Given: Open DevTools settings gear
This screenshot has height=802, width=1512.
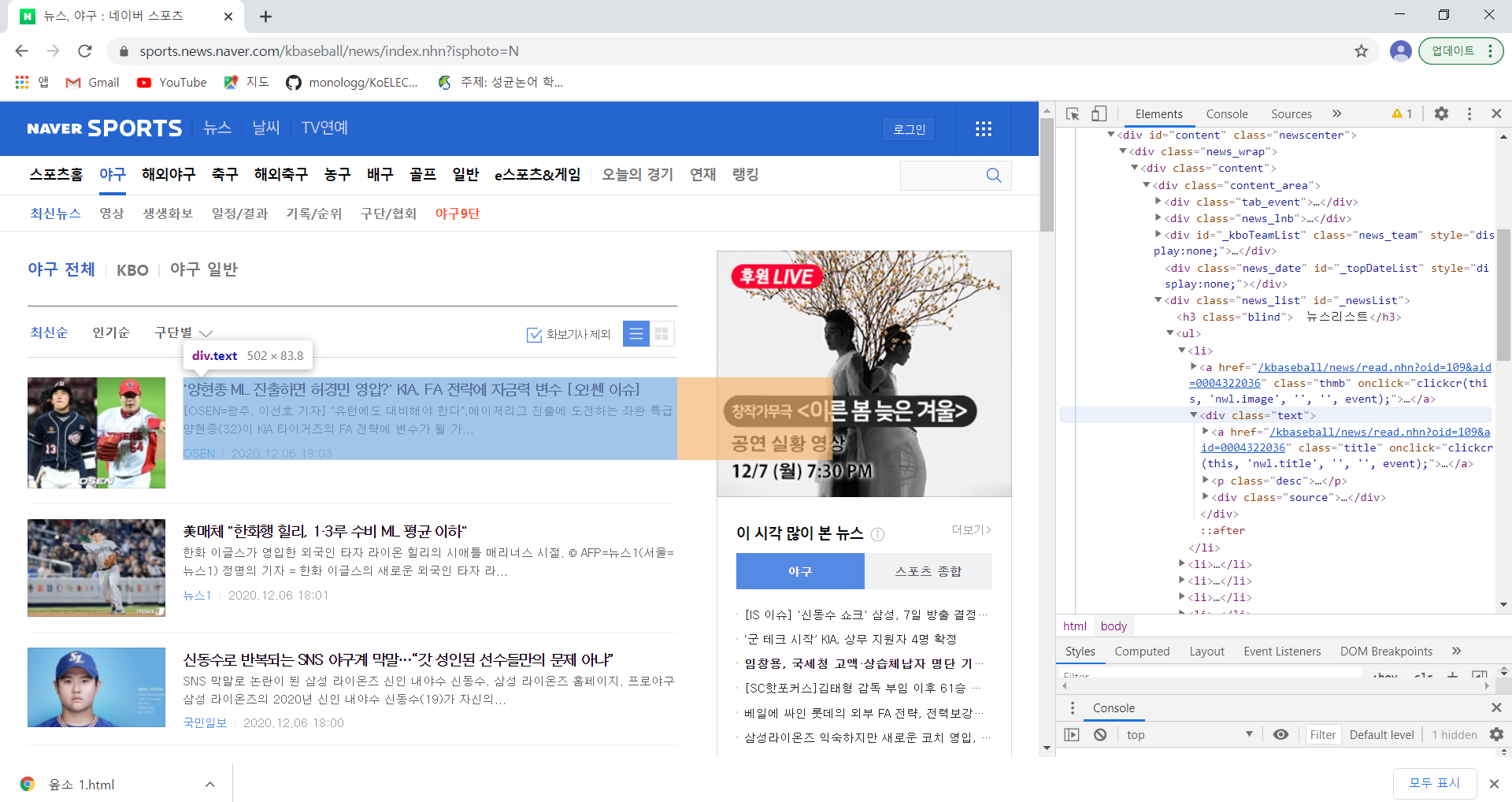Looking at the screenshot, I should pos(1441,113).
